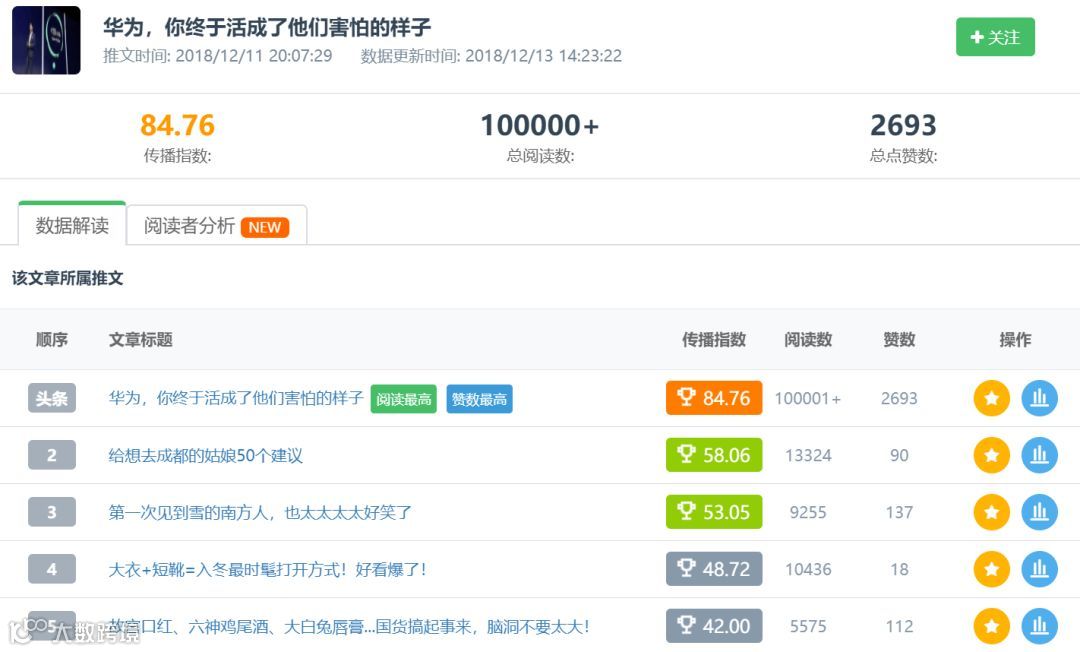
Task: Open the article thumbnail image
Action: 46,40
